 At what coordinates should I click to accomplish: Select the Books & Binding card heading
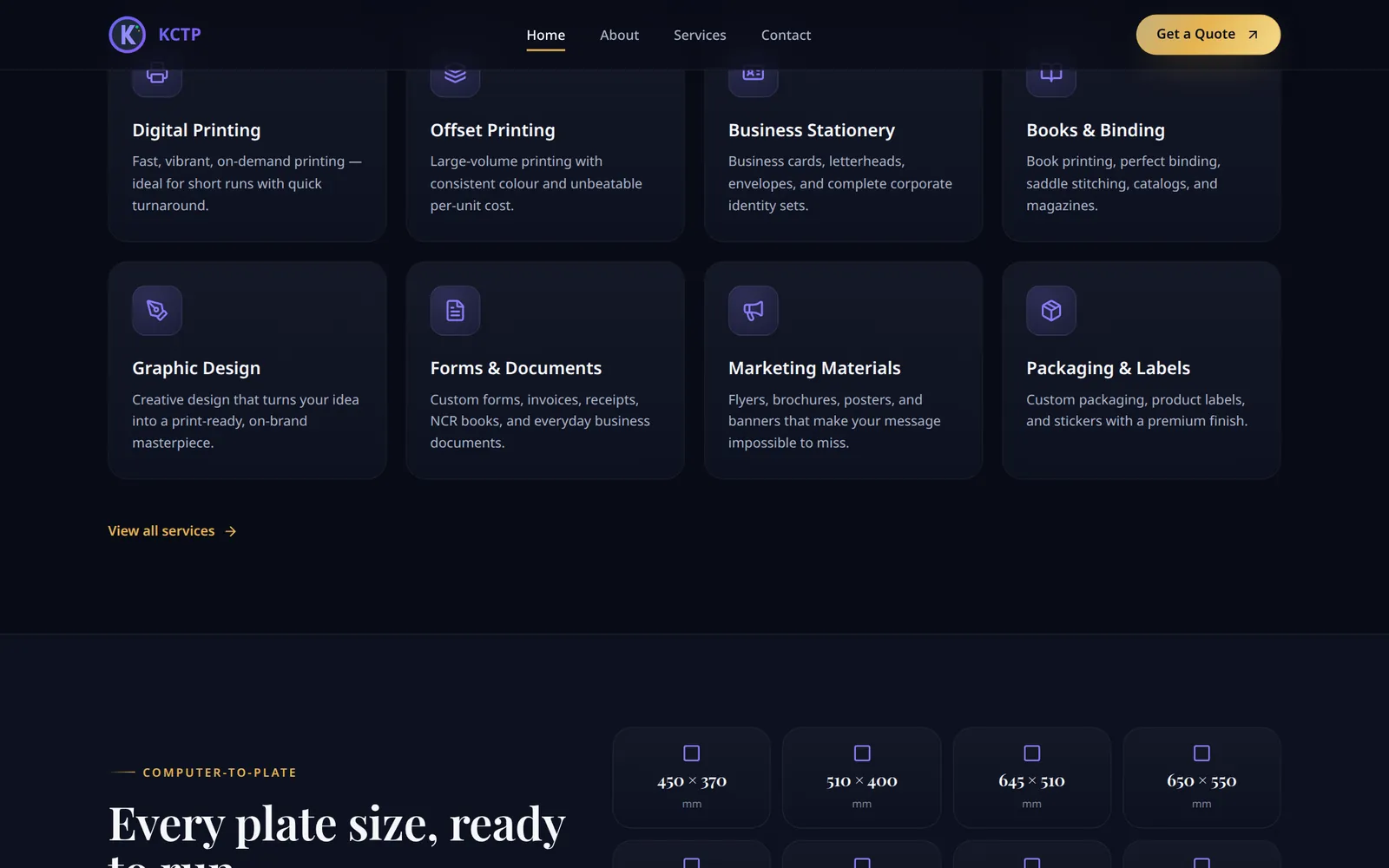tap(1096, 130)
